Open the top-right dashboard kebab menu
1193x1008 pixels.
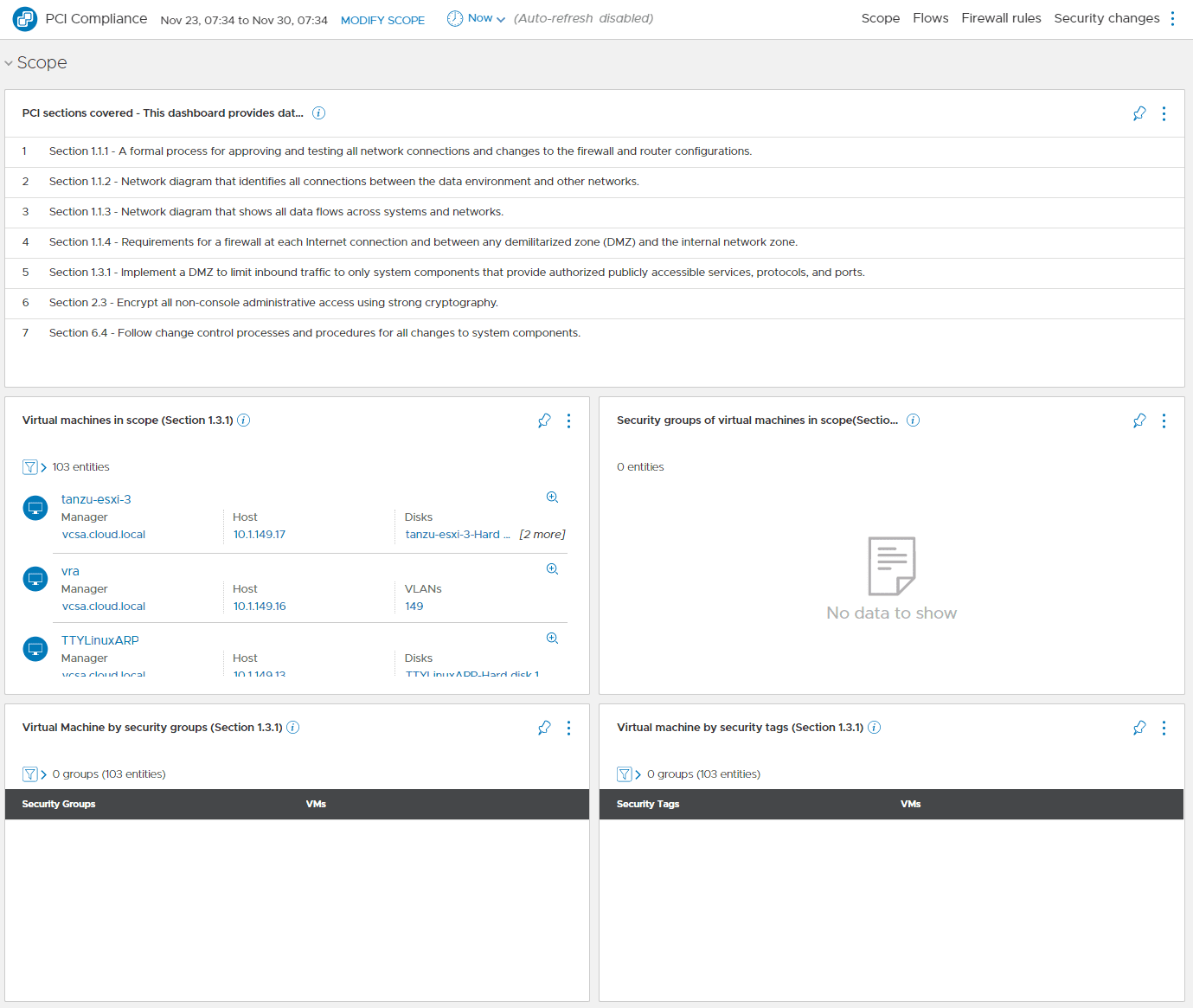point(1173,19)
